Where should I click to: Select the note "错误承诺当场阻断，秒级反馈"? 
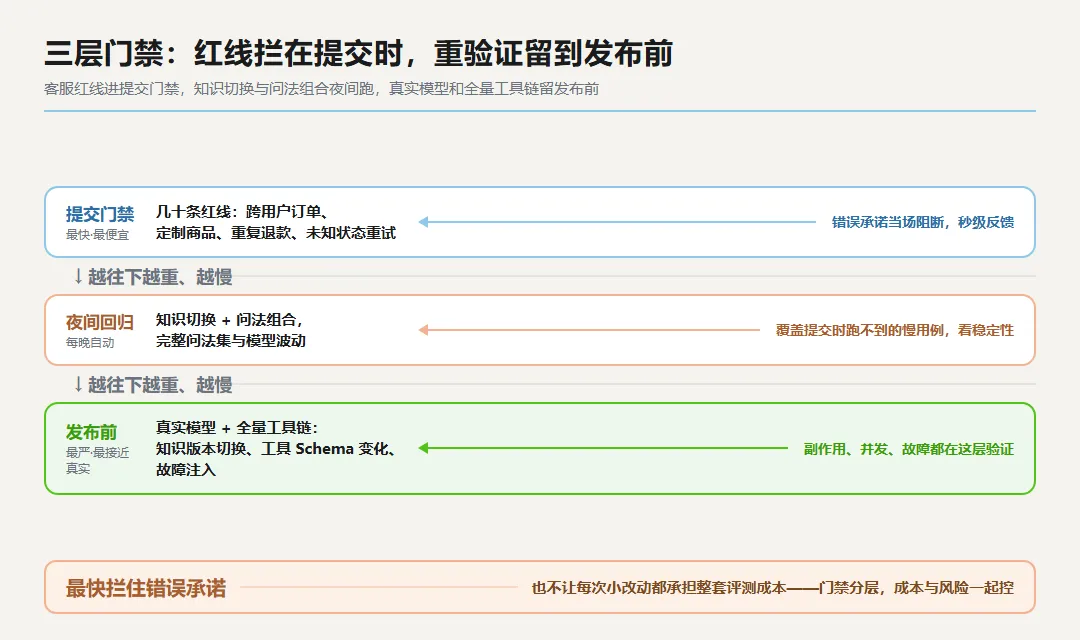(923, 222)
